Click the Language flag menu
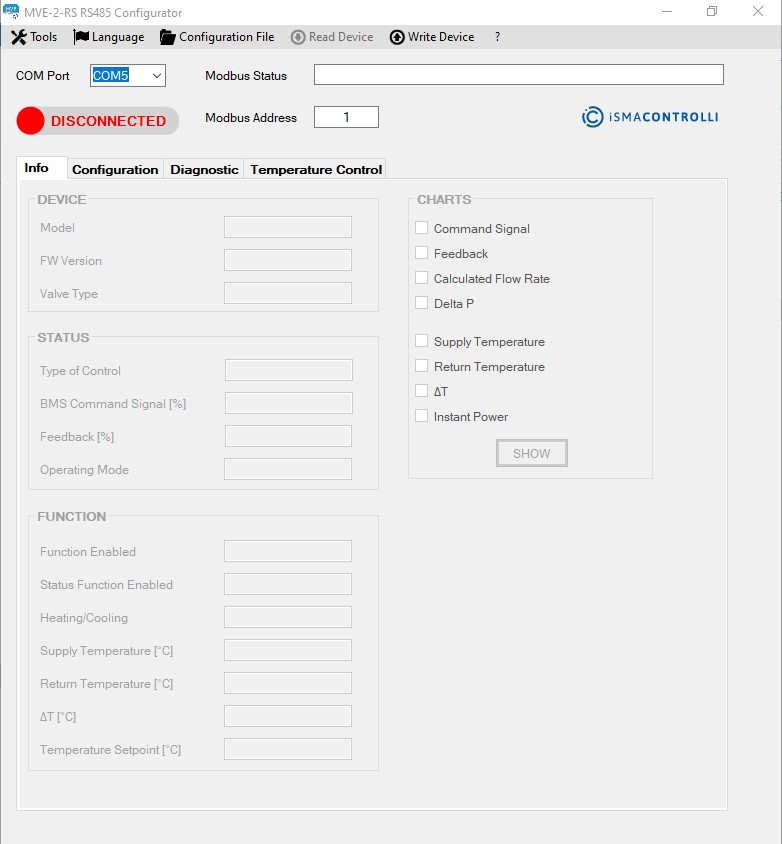 (x=109, y=37)
